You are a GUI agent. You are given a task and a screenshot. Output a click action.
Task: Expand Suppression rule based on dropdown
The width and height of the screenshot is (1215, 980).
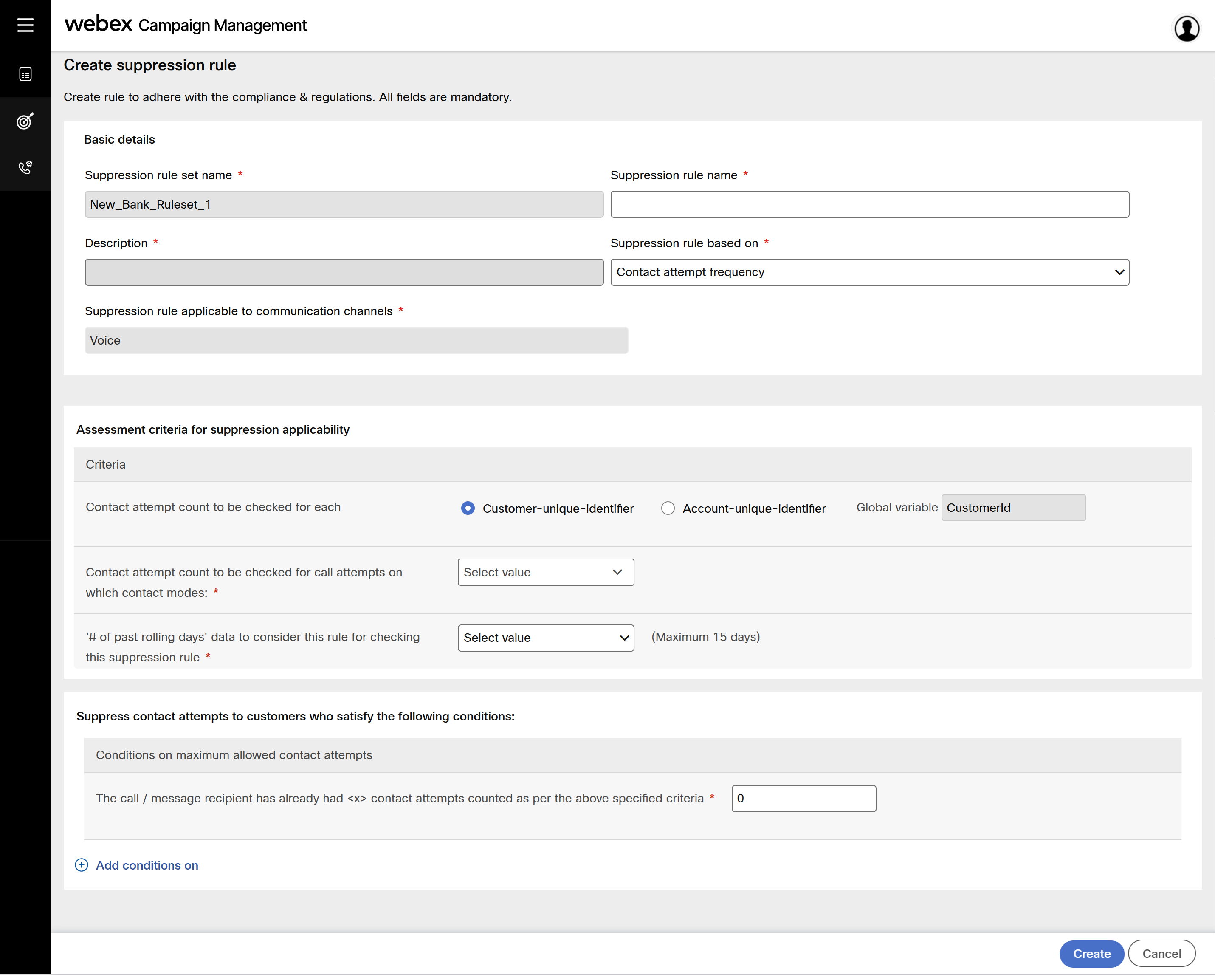(x=869, y=272)
